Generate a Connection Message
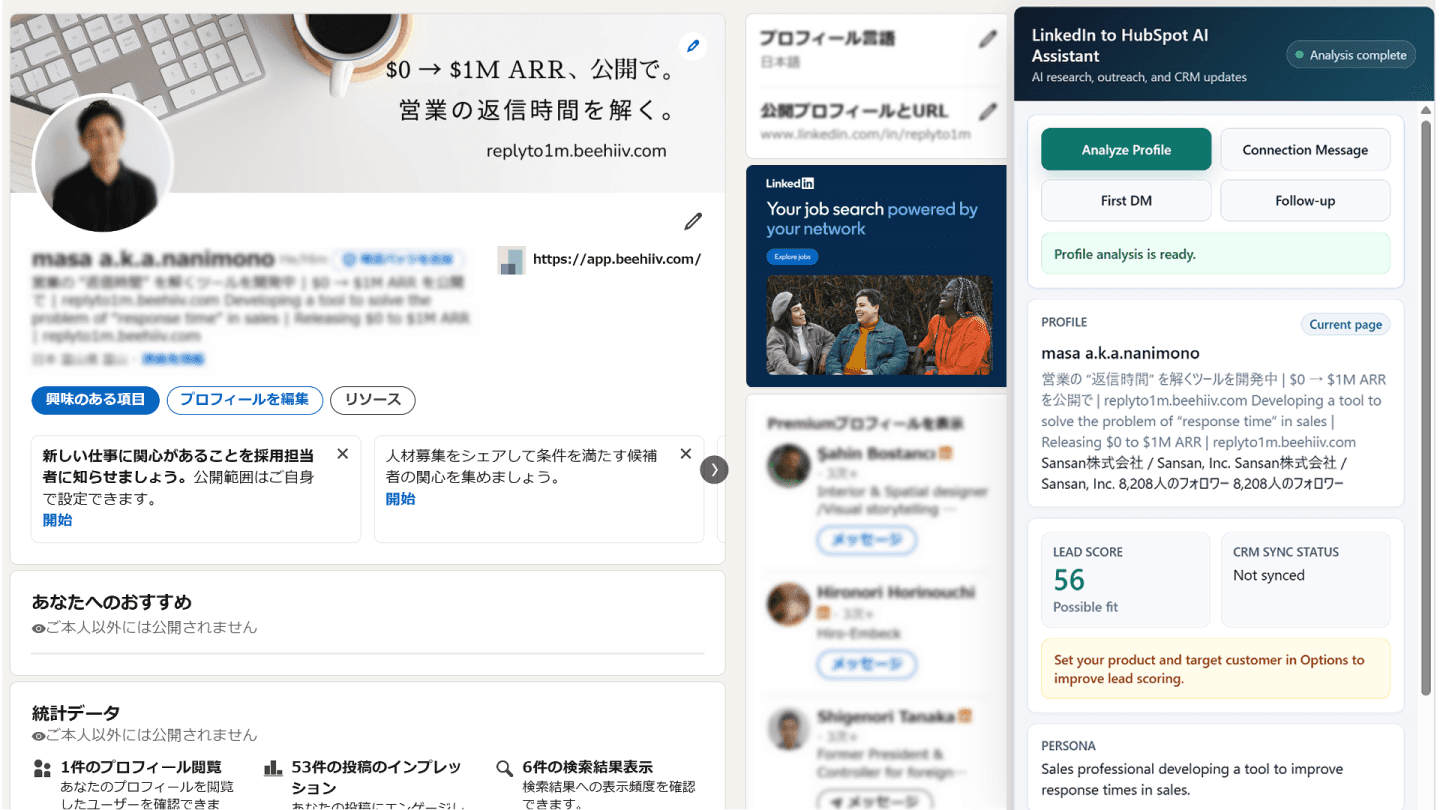This screenshot has width=1440, height=810. click(x=1305, y=150)
